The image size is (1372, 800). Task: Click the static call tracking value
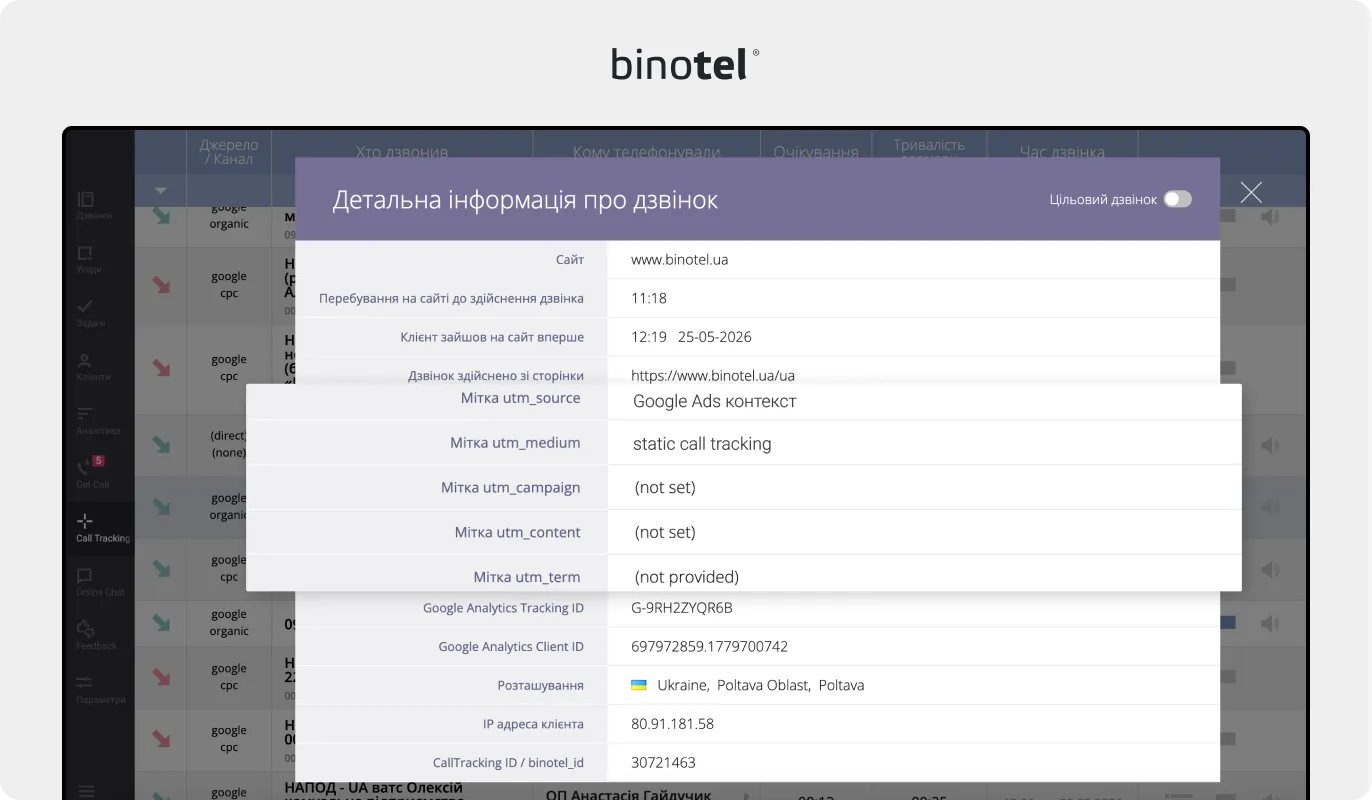[x=702, y=444]
